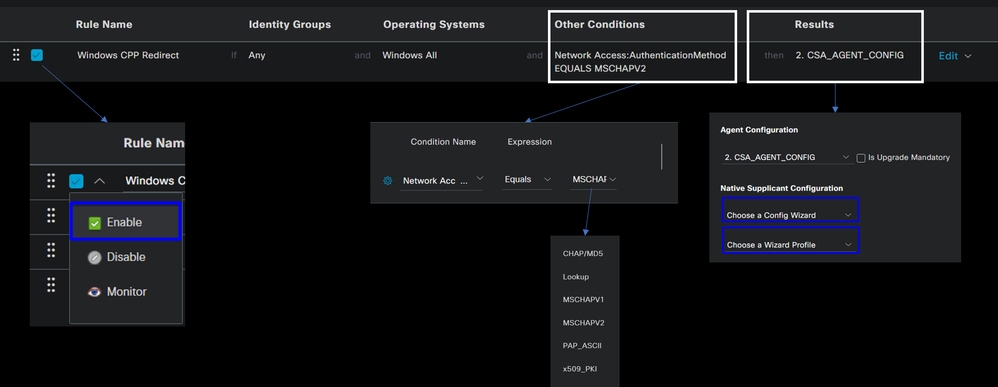Choose CHAP/MD5 from the authentication list
The height and width of the screenshot is (387, 998).
click(583, 253)
